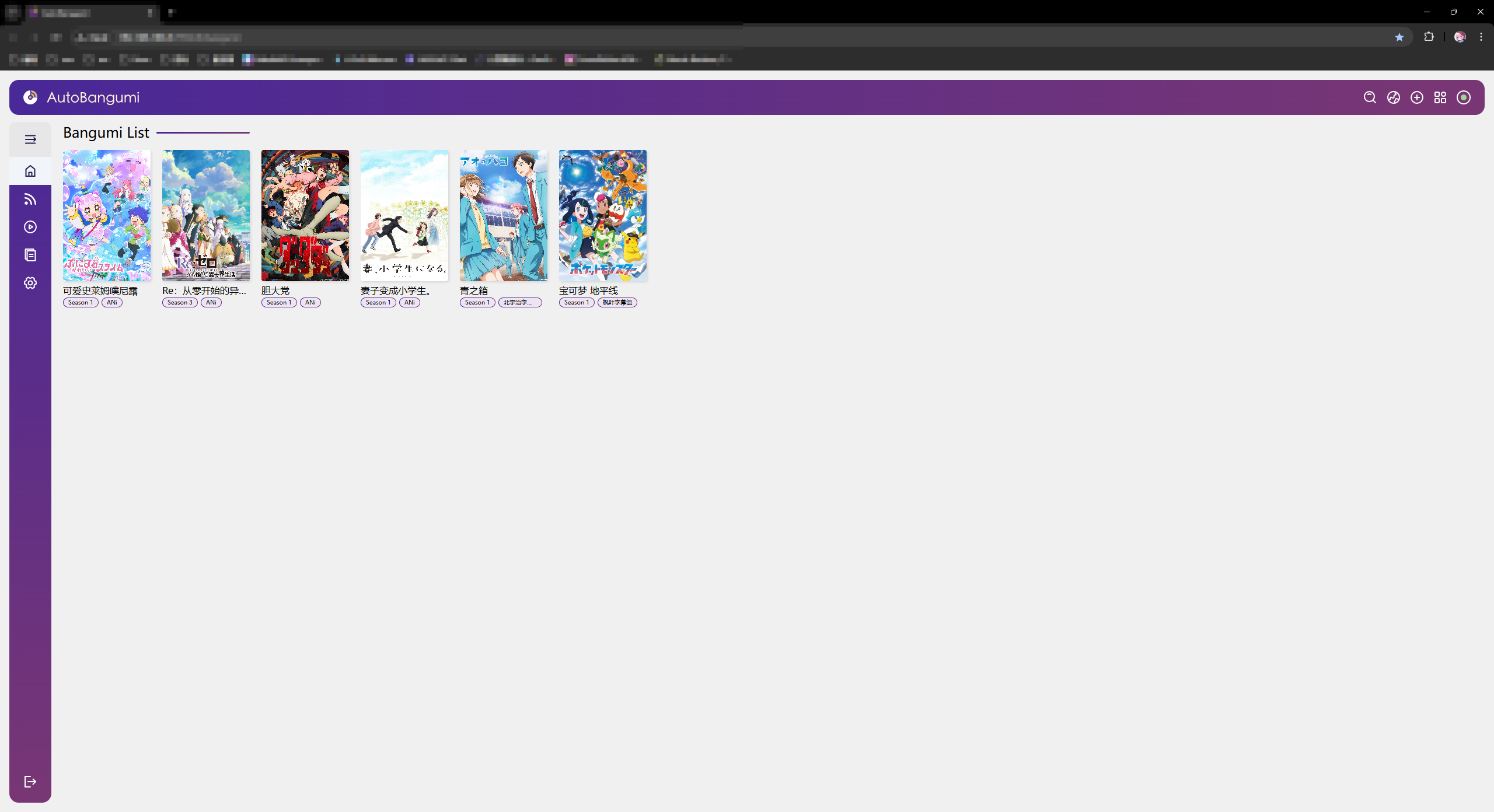Click the title text 胆大党
This screenshot has height=812, width=1494.
275,290
